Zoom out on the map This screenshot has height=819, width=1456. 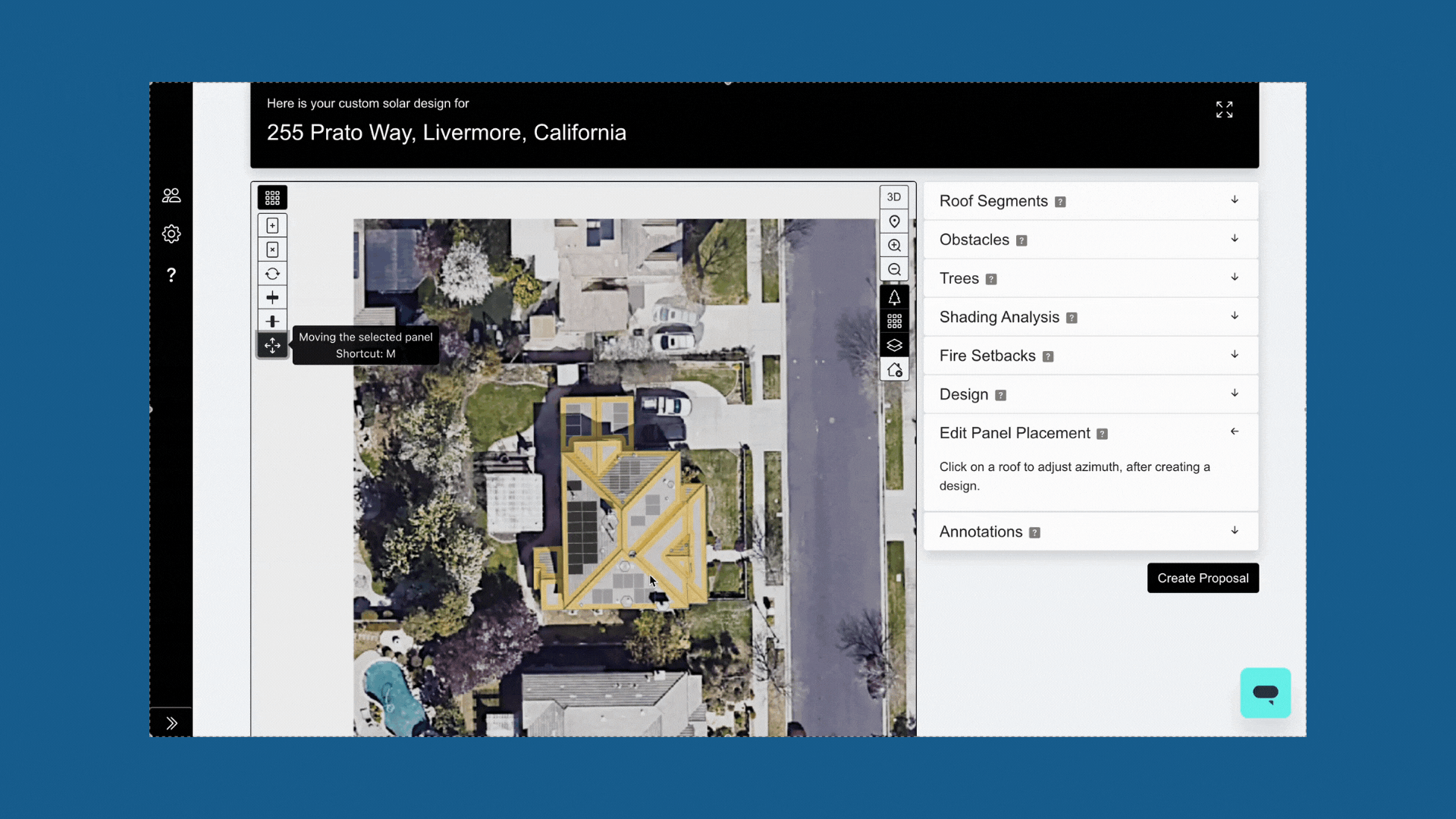tap(894, 270)
